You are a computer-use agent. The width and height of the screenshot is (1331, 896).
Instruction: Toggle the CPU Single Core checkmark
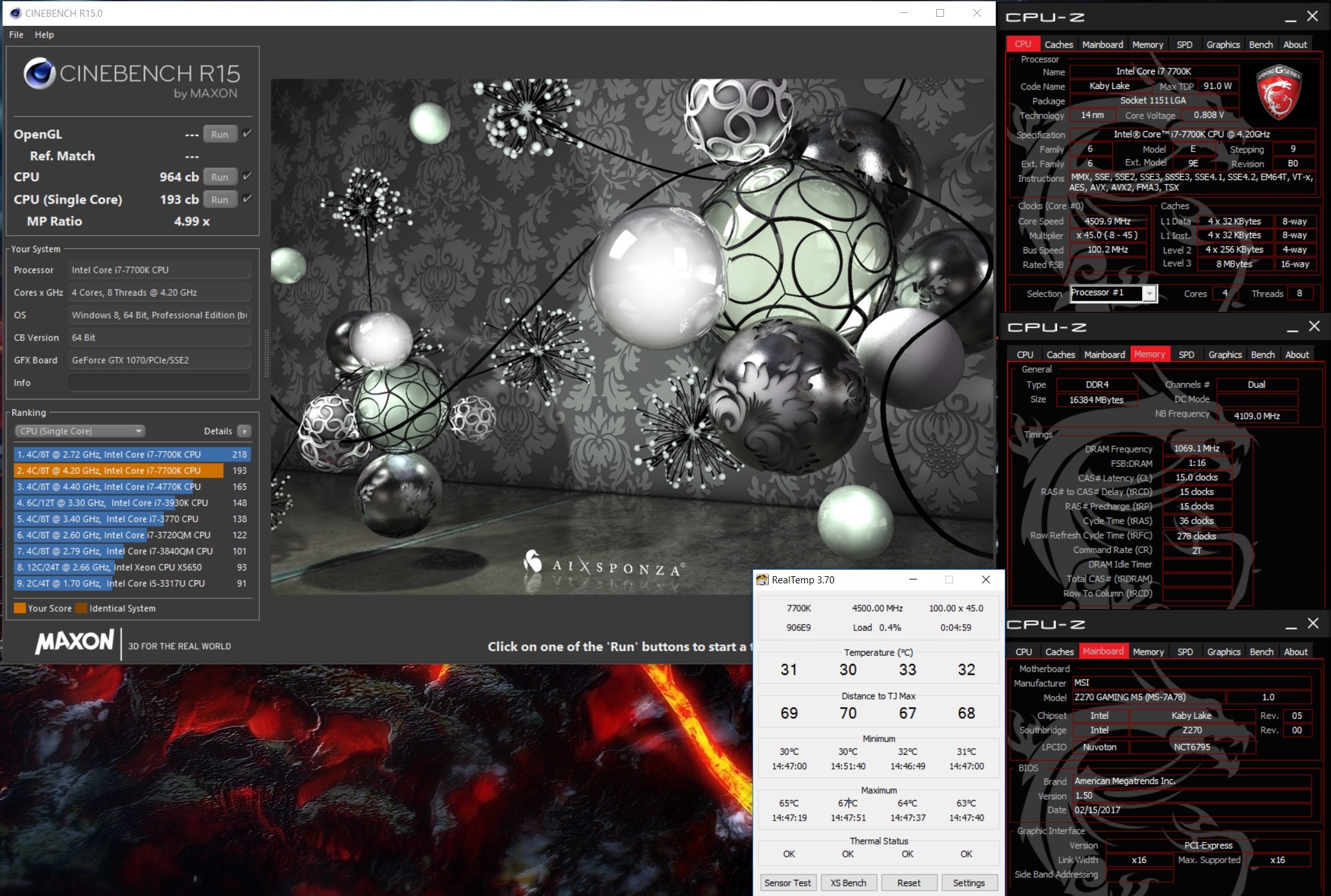(x=247, y=199)
